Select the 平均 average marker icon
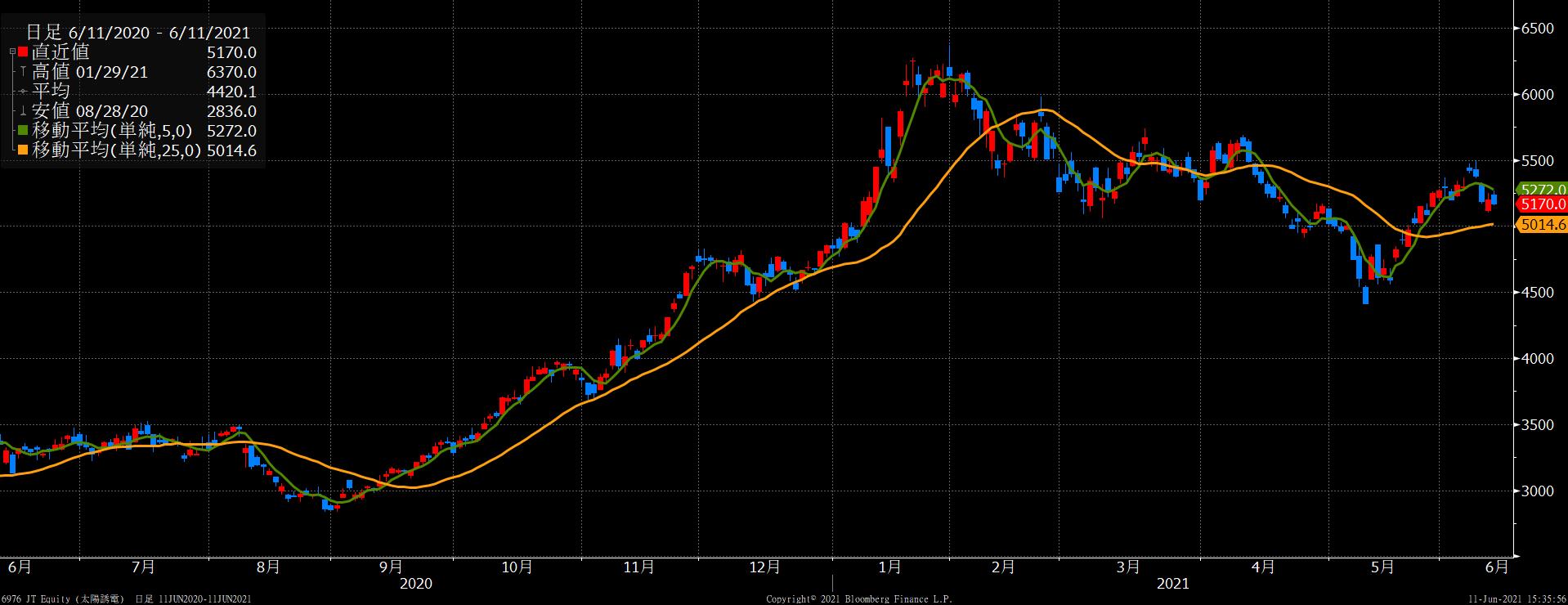 (x=23, y=92)
